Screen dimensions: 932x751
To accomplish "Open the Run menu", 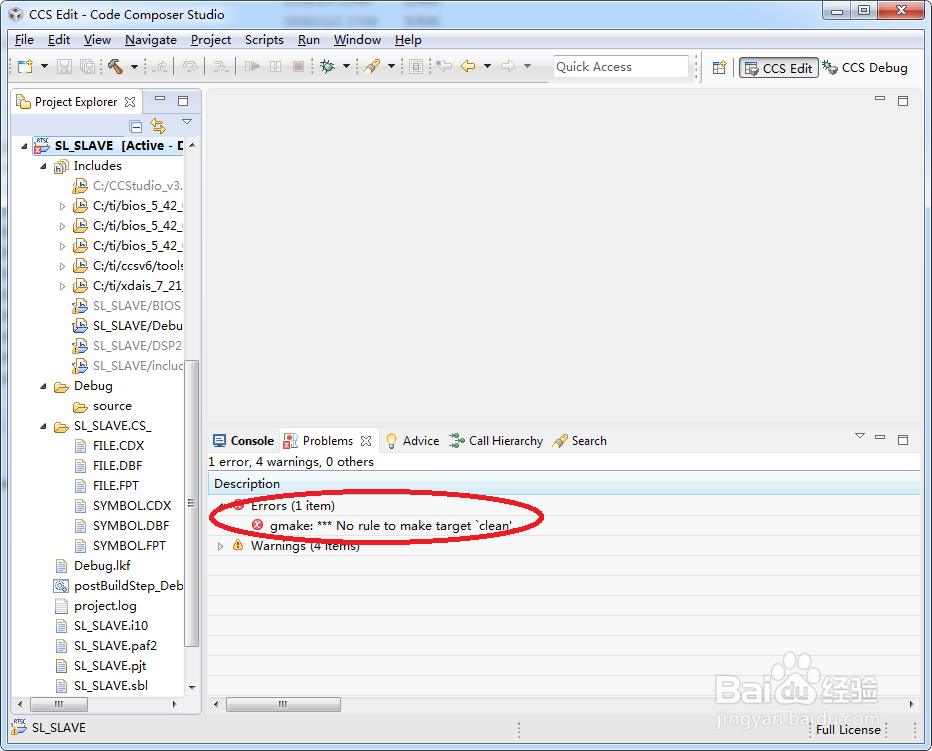I will pos(308,40).
